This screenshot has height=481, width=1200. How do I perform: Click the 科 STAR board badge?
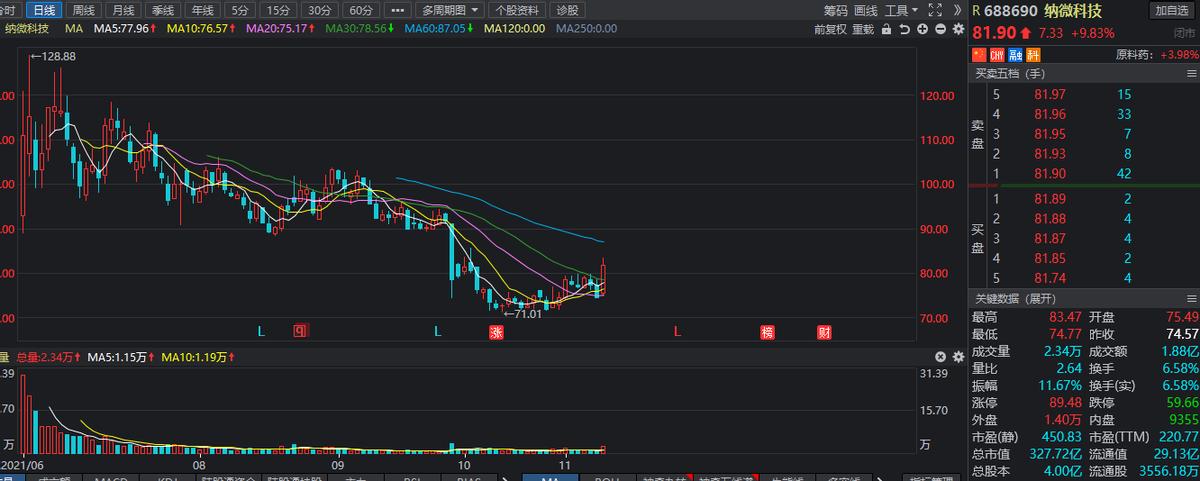(1031, 54)
